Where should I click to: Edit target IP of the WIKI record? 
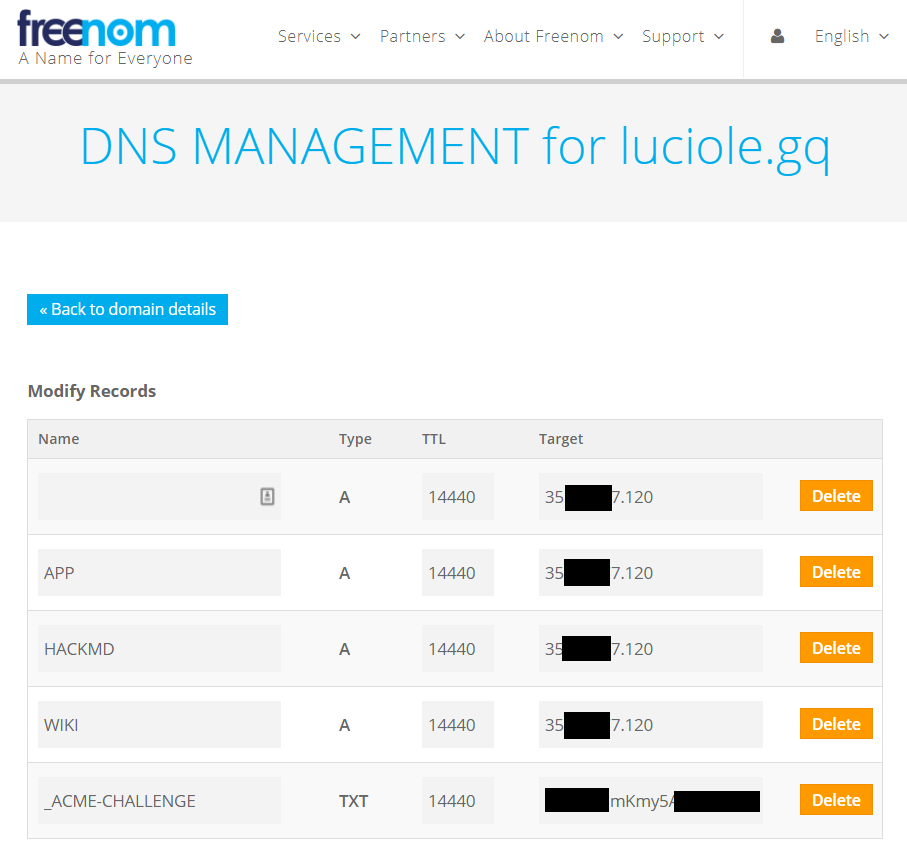(651, 725)
